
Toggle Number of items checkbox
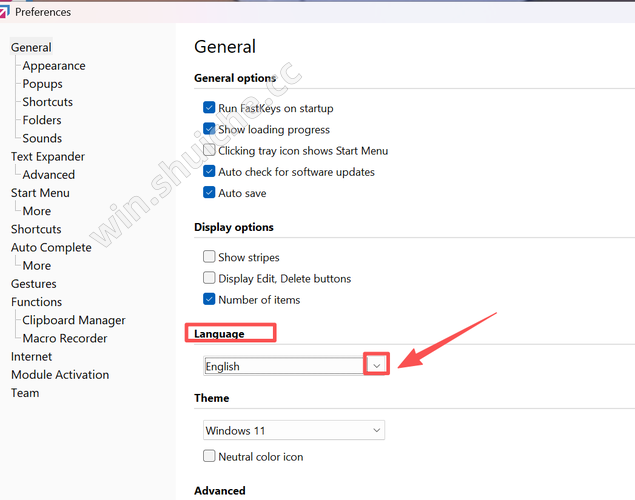pos(209,300)
